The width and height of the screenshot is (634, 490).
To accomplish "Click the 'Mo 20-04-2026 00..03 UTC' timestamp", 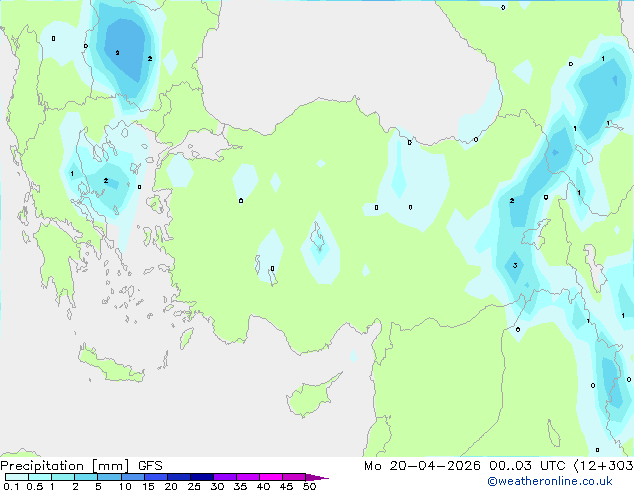I will (x=465, y=466).
